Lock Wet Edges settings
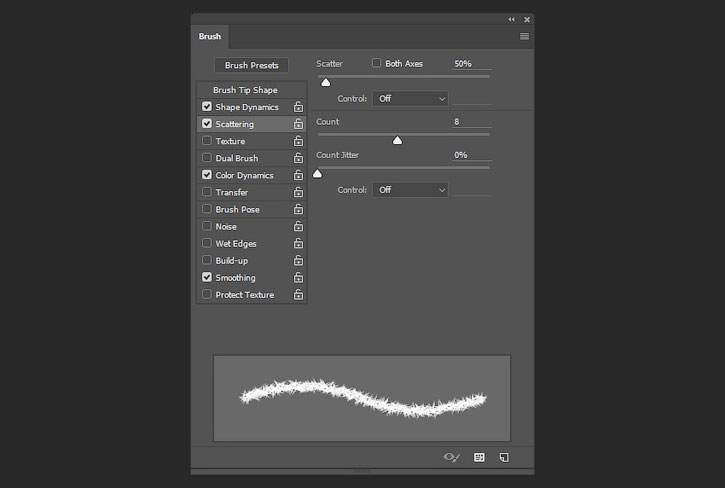The height and width of the screenshot is (488, 725). pyautogui.click(x=298, y=244)
